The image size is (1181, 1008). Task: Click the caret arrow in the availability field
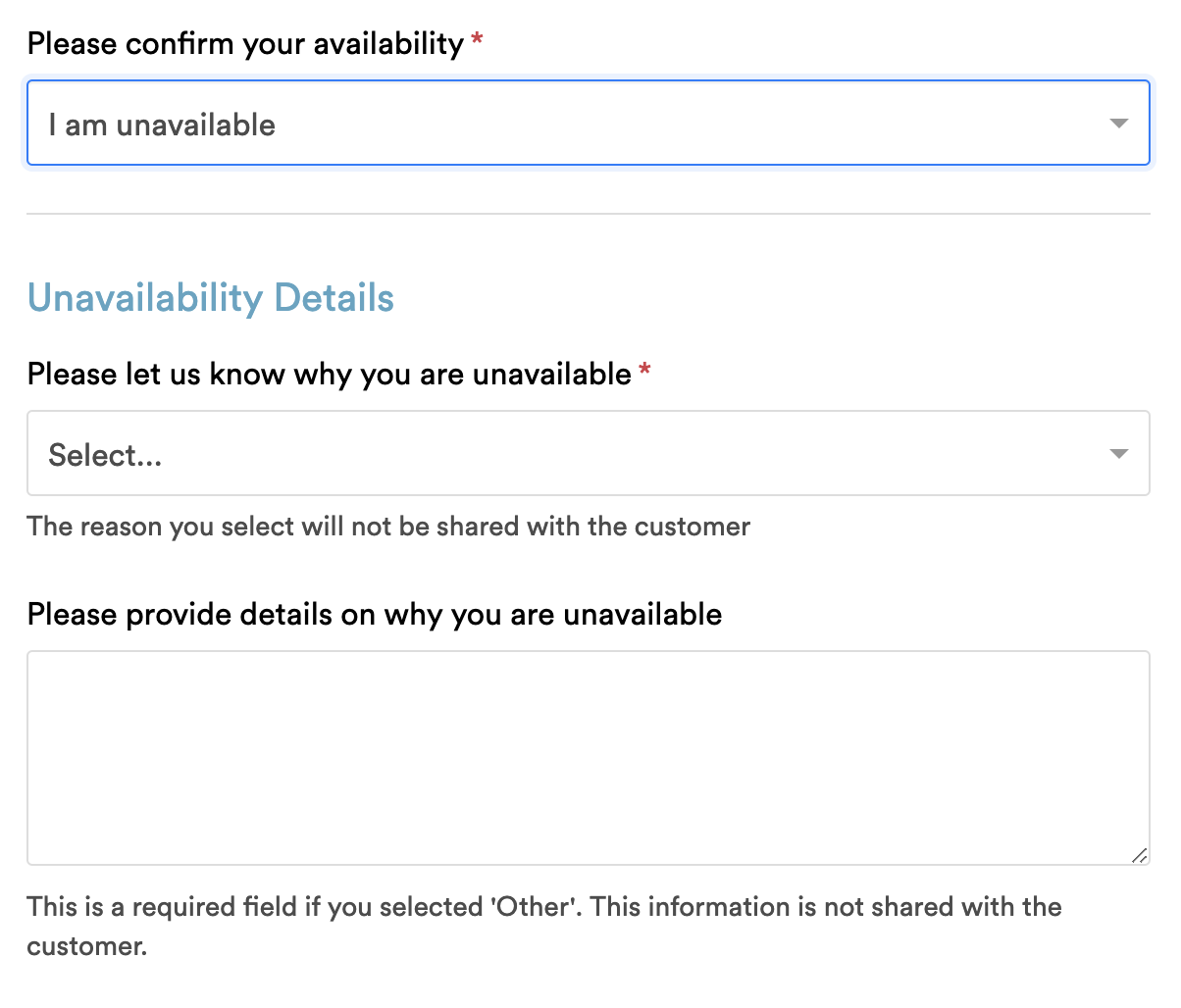[x=1118, y=124]
